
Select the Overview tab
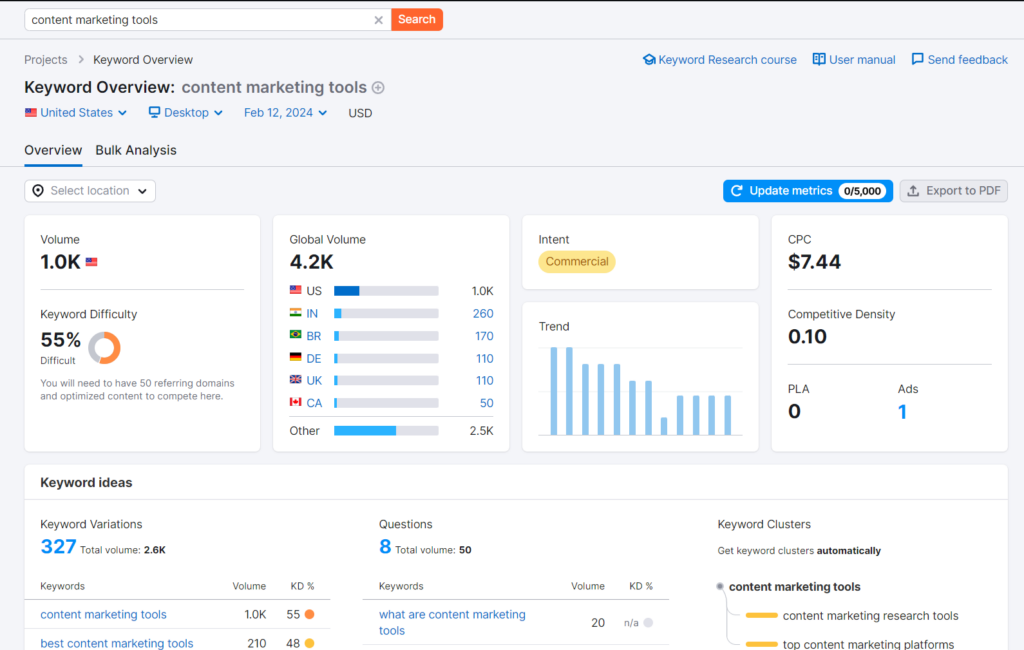[x=53, y=150]
